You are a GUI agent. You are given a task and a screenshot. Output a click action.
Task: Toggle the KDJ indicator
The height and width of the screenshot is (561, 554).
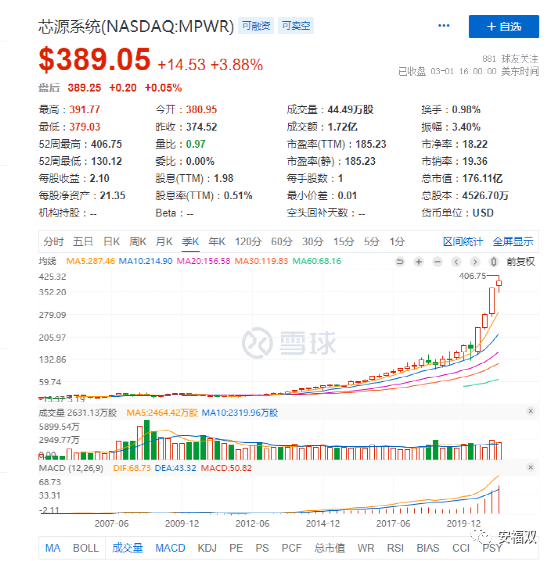pyautogui.click(x=207, y=548)
